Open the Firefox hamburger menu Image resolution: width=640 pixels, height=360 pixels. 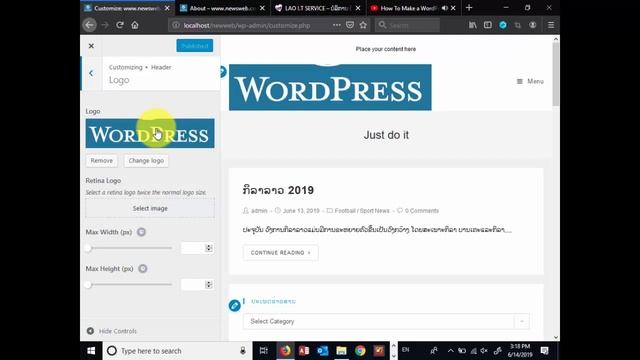coord(551,25)
